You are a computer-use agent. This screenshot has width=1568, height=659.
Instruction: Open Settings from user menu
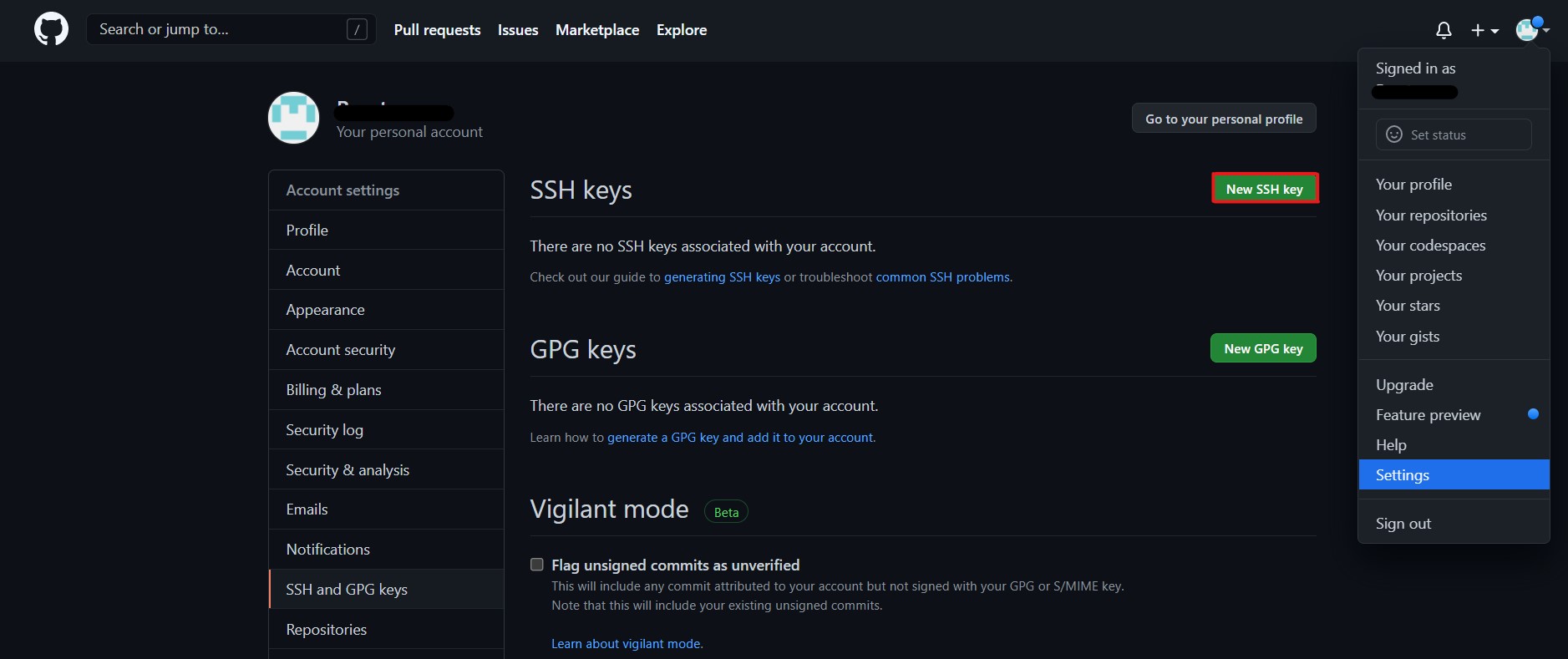pos(1454,475)
